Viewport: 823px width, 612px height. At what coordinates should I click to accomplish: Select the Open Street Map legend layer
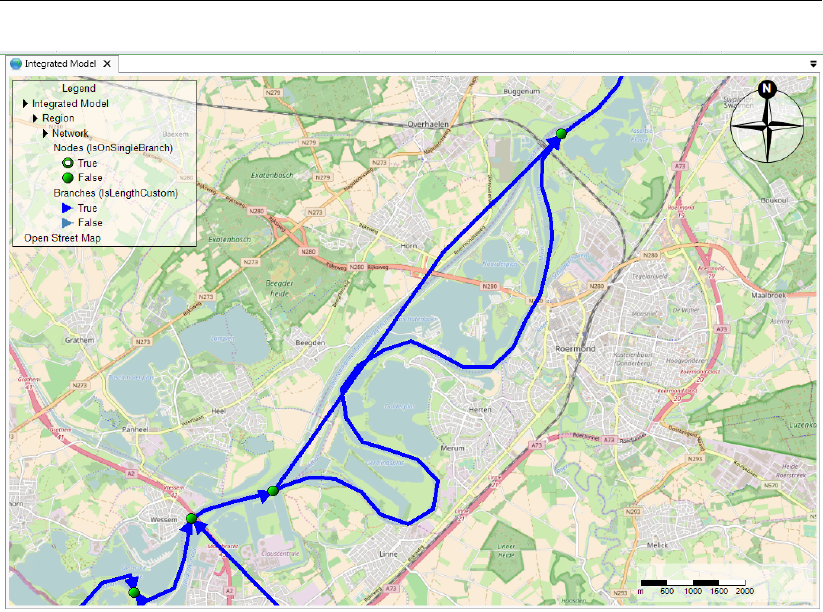pyautogui.click(x=62, y=238)
